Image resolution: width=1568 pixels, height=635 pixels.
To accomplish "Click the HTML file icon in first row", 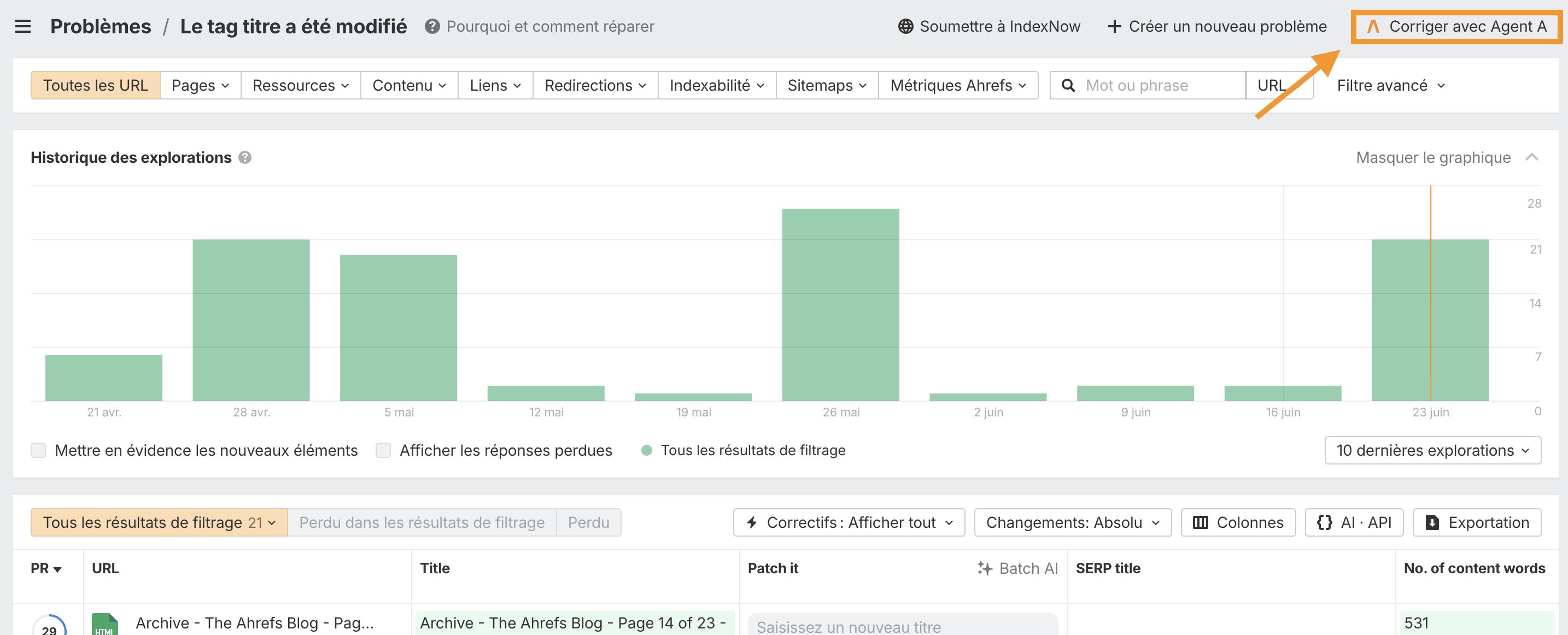I will point(104,625).
